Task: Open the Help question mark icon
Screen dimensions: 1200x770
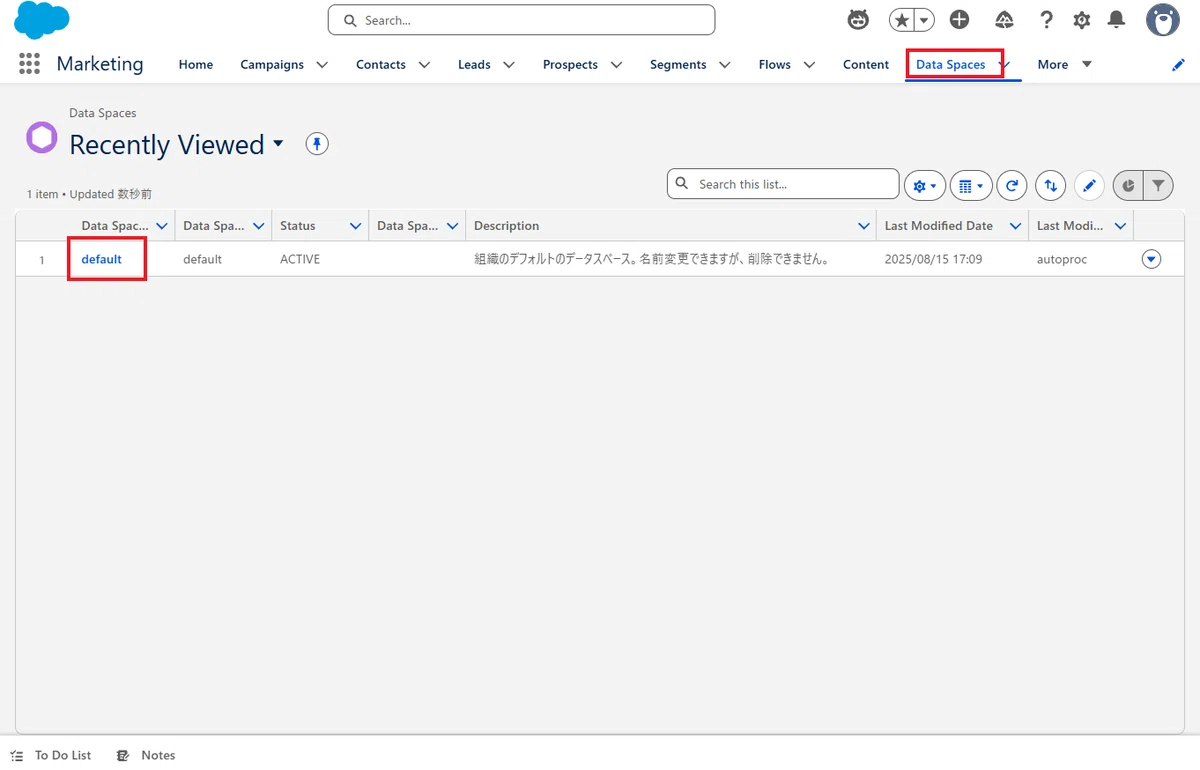Action: (x=1046, y=20)
